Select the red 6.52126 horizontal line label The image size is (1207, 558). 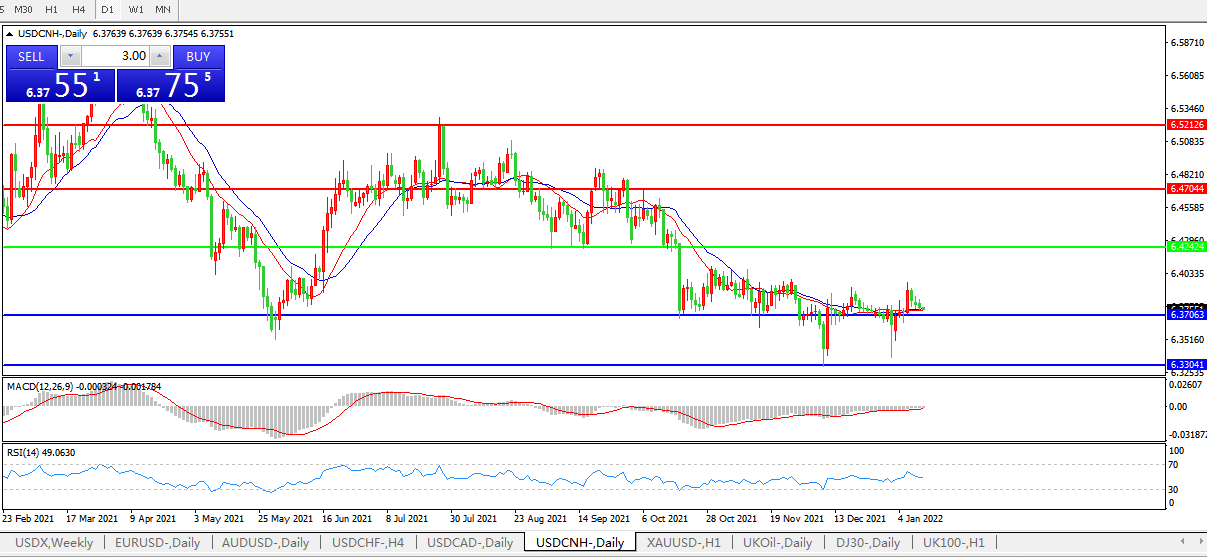point(1186,125)
